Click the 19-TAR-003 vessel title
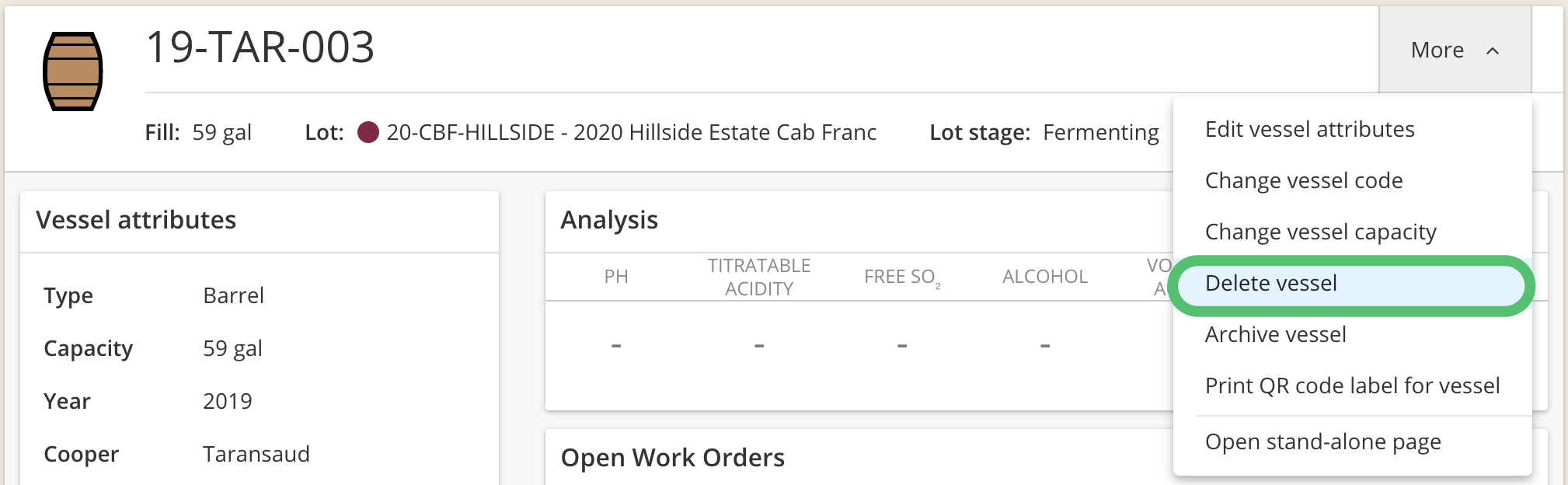 click(260, 47)
